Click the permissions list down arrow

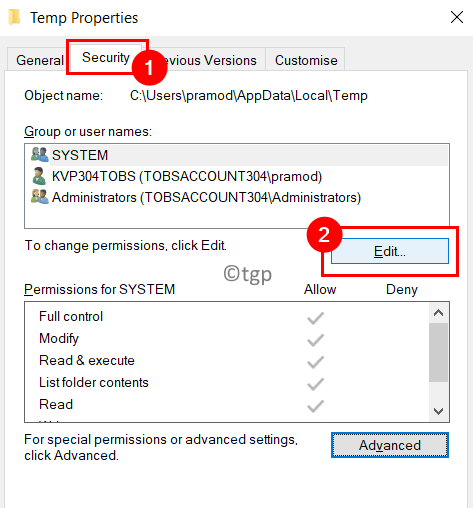click(438, 411)
